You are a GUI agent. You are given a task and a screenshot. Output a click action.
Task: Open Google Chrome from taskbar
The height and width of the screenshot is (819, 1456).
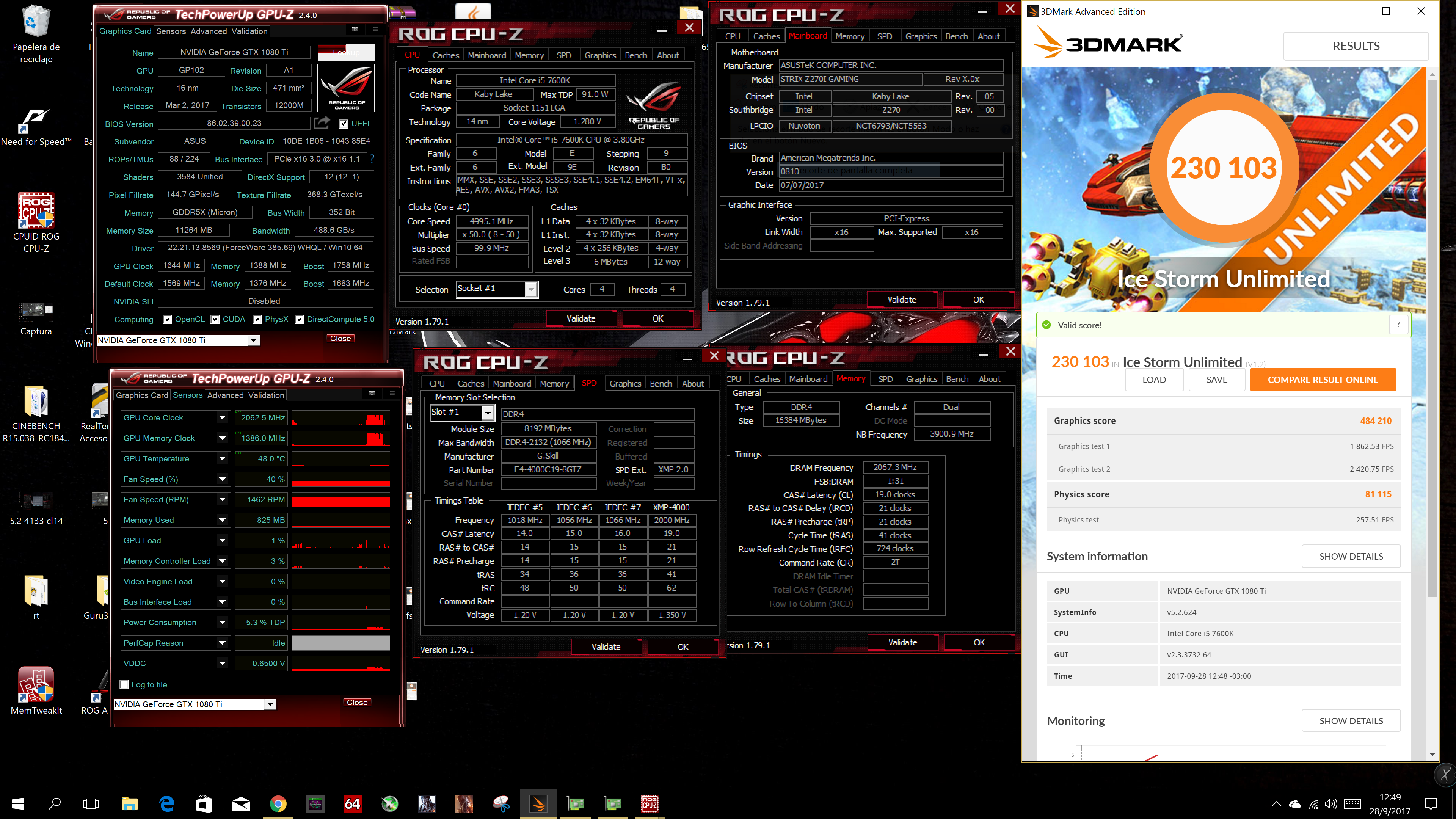[x=278, y=804]
